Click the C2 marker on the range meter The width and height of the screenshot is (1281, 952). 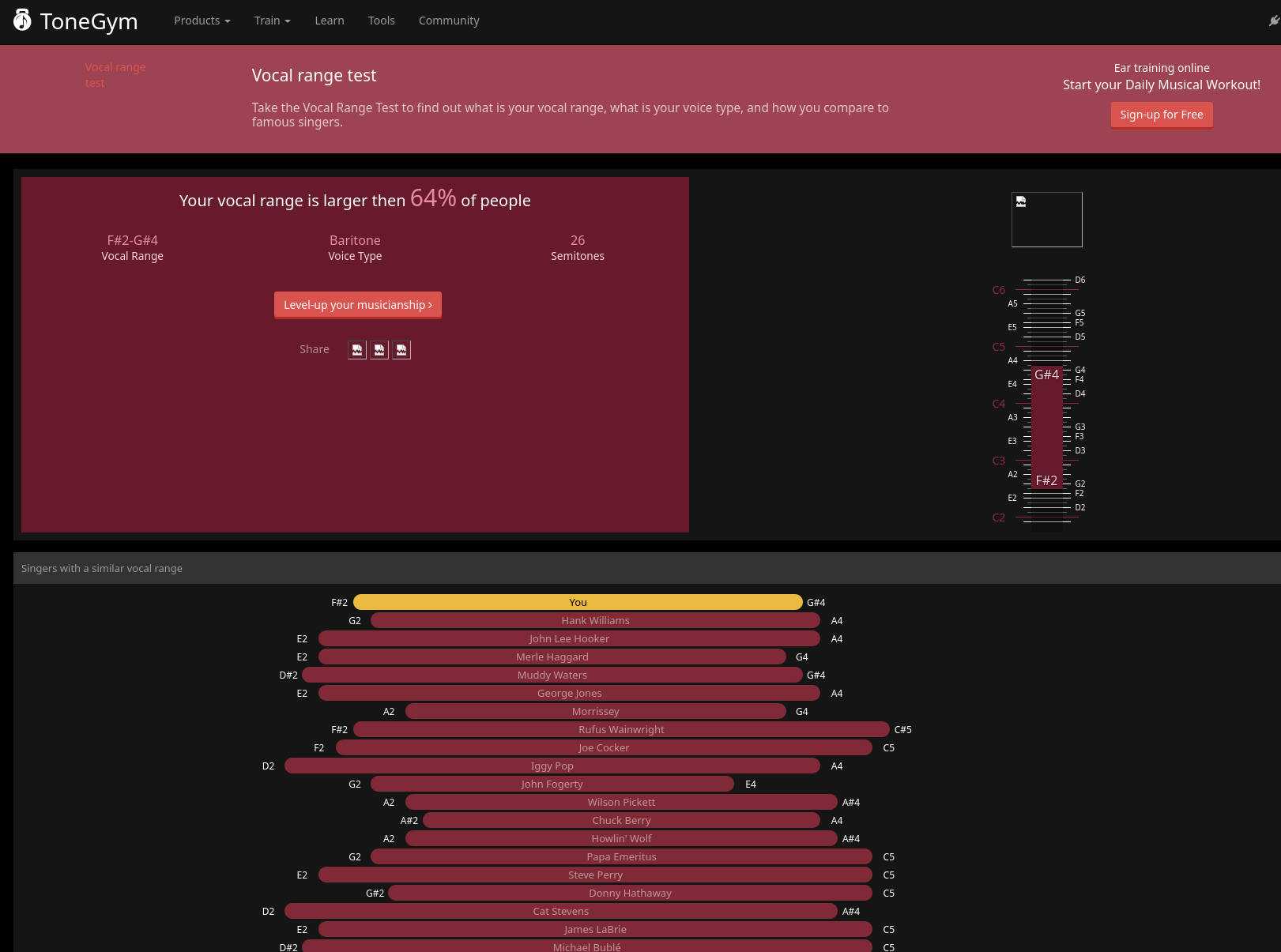999,517
